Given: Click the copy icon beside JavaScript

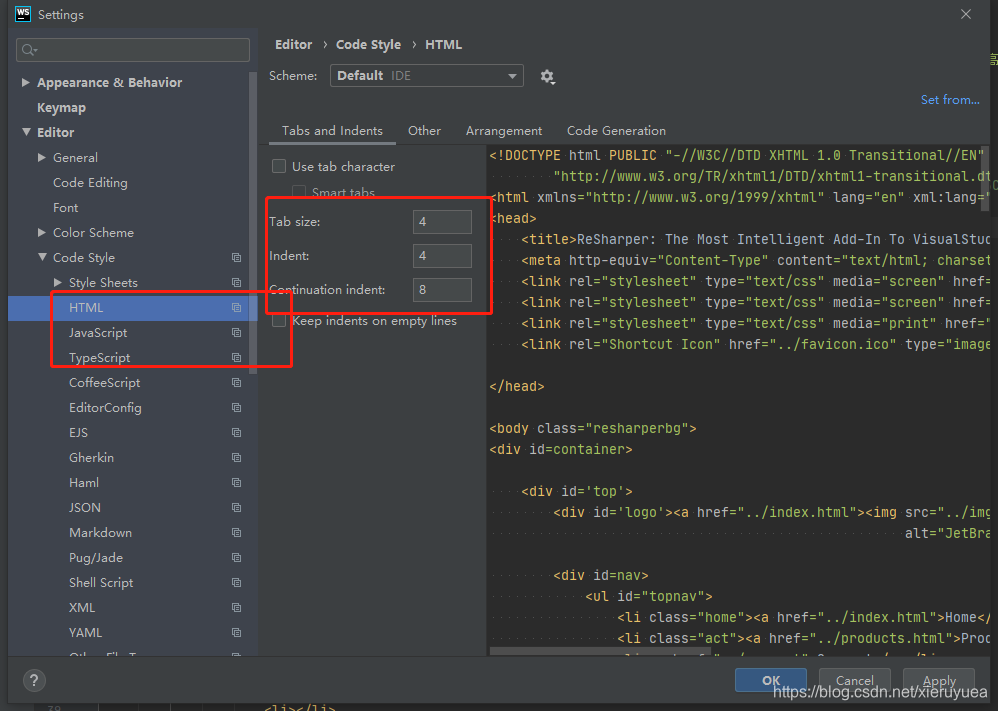Looking at the screenshot, I should (x=236, y=332).
